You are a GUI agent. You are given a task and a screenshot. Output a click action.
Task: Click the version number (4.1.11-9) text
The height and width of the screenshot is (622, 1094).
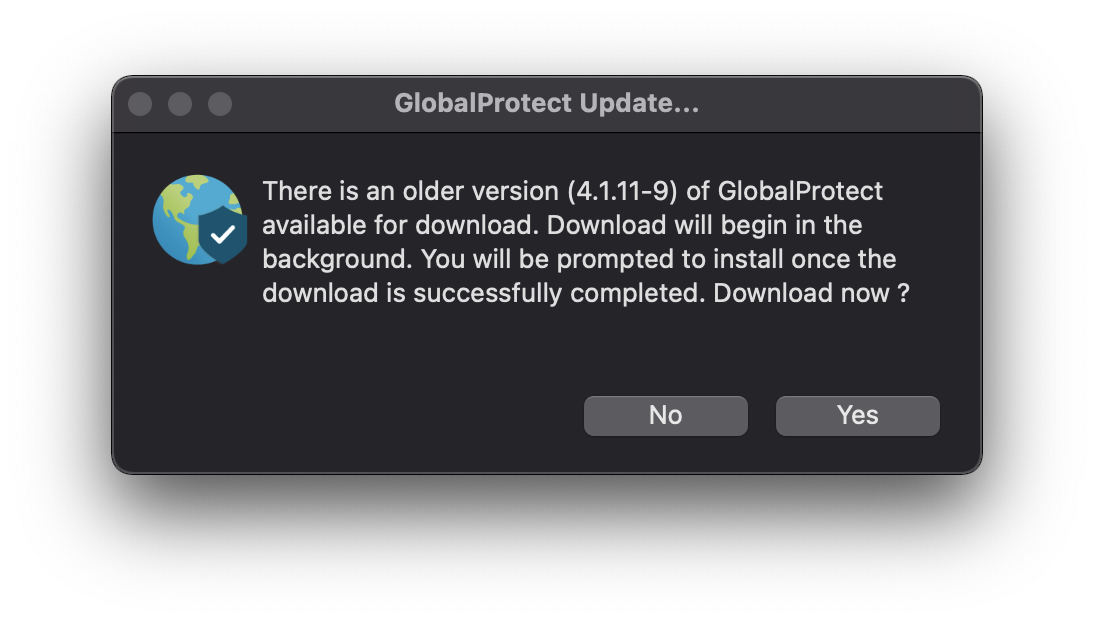point(622,191)
